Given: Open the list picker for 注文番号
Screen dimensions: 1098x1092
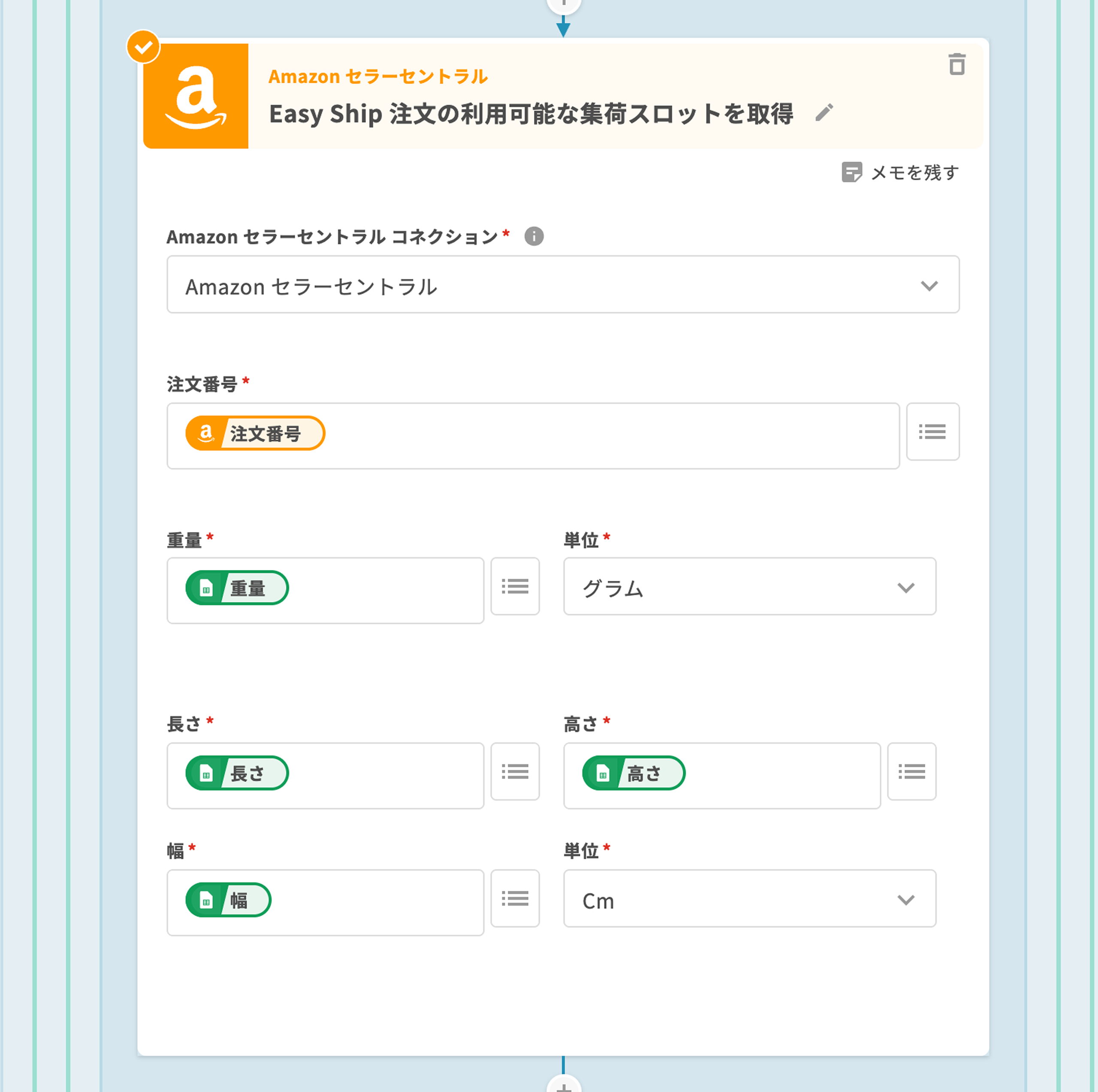Looking at the screenshot, I should point(932,431).
